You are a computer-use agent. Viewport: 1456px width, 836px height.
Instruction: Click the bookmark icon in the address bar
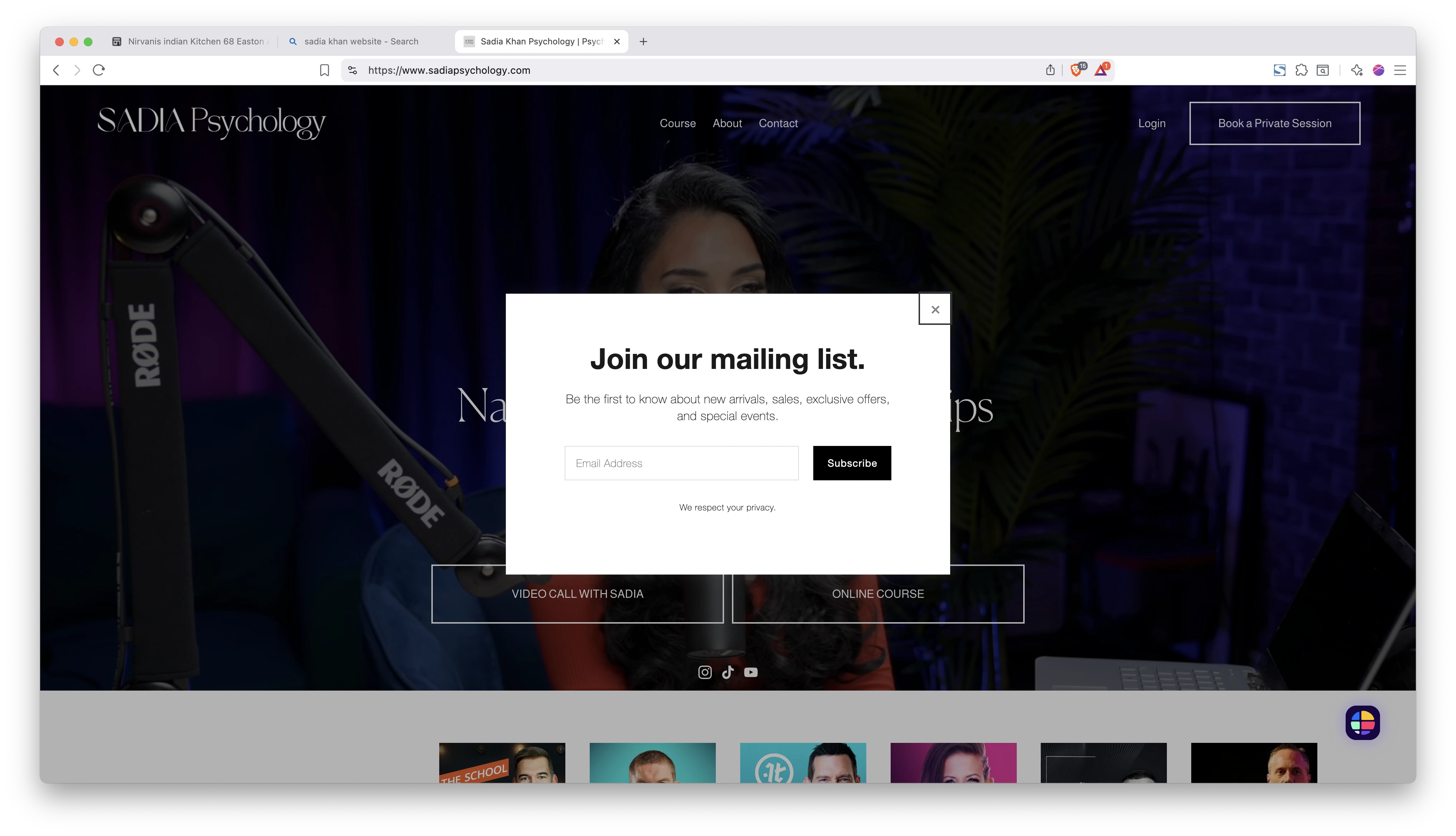(x=324, y=70)
